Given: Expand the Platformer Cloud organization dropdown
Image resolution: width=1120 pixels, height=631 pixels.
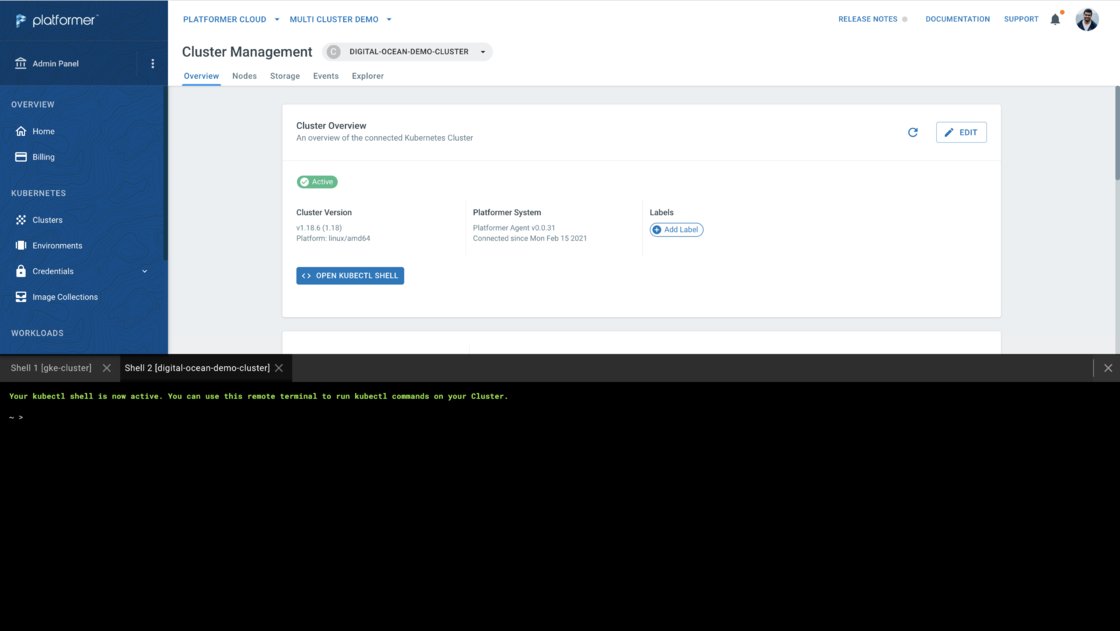Looking at the screenshot, I should click(x=277, y=19).
